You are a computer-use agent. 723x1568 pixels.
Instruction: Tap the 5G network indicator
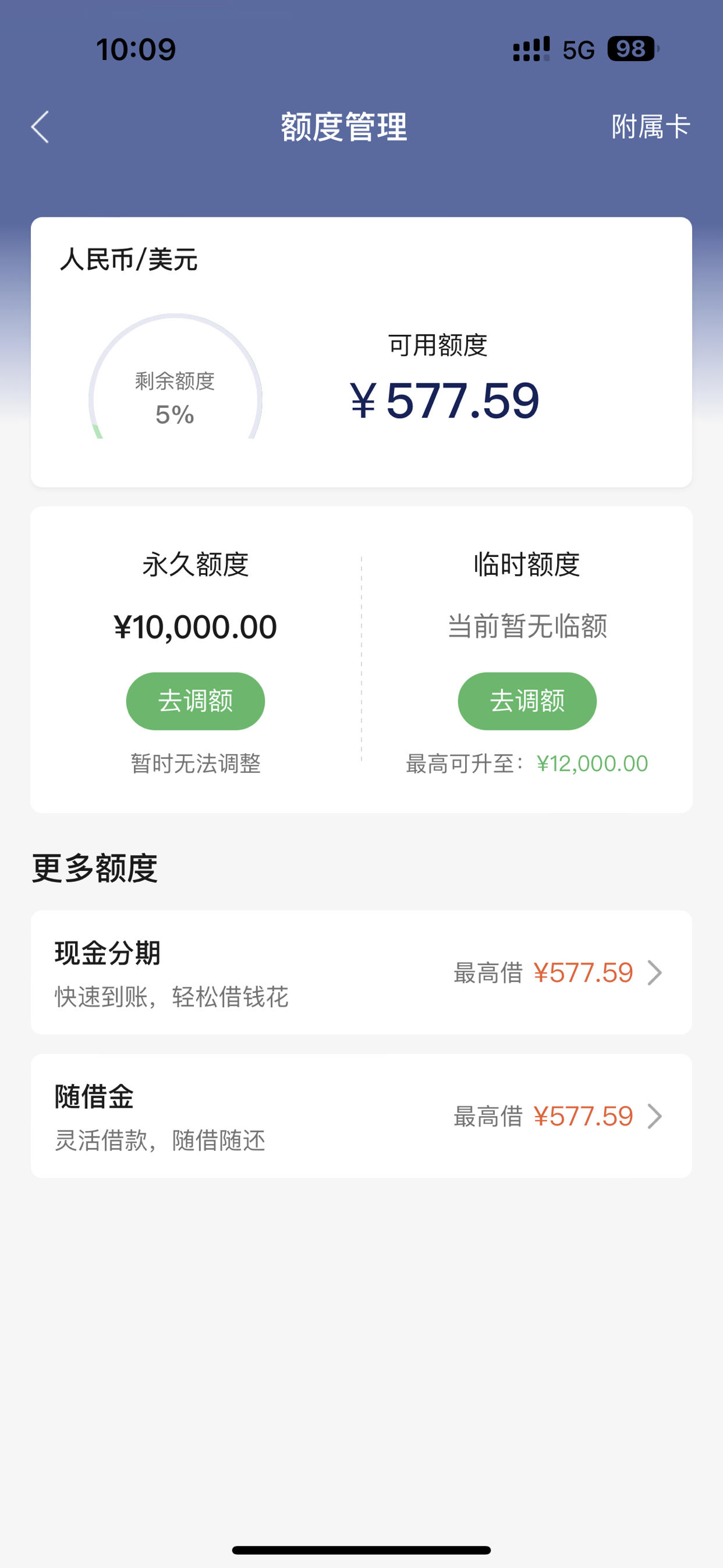(578, 51)
